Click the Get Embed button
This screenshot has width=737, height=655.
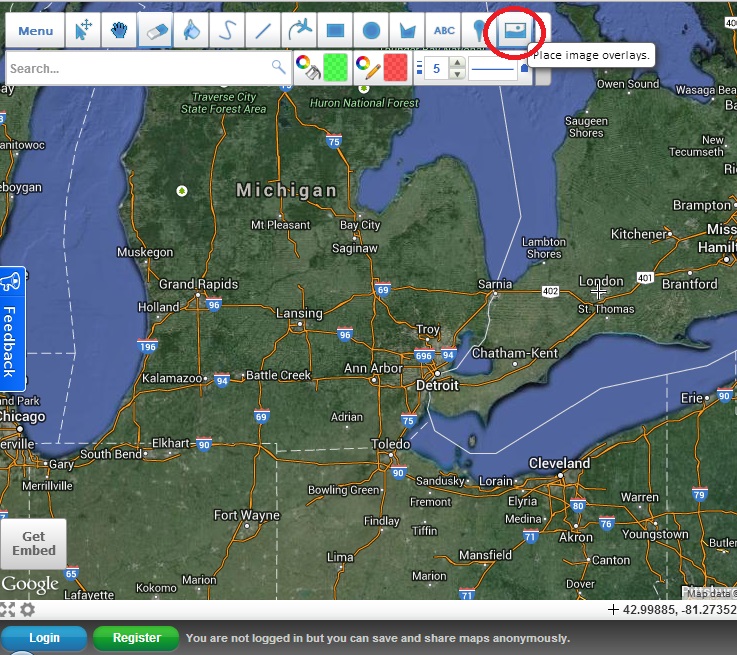click(33, 544)
